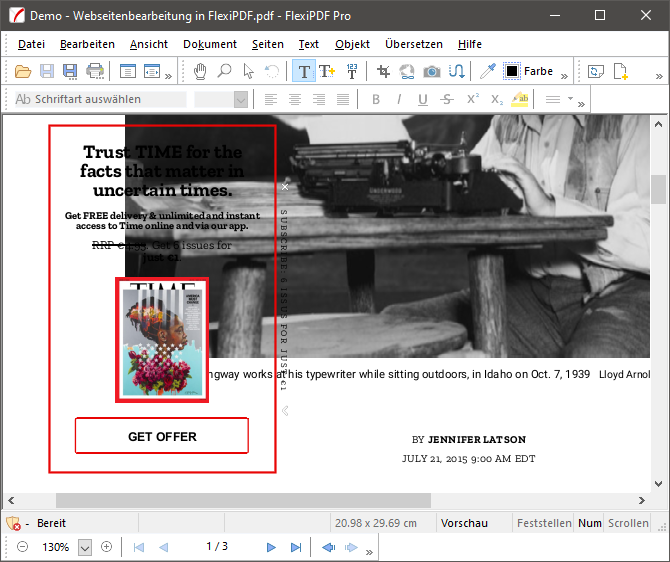Expand the font size dropdown
The image size is (670, 562).
pyautogui.click(x=240, y=99)
